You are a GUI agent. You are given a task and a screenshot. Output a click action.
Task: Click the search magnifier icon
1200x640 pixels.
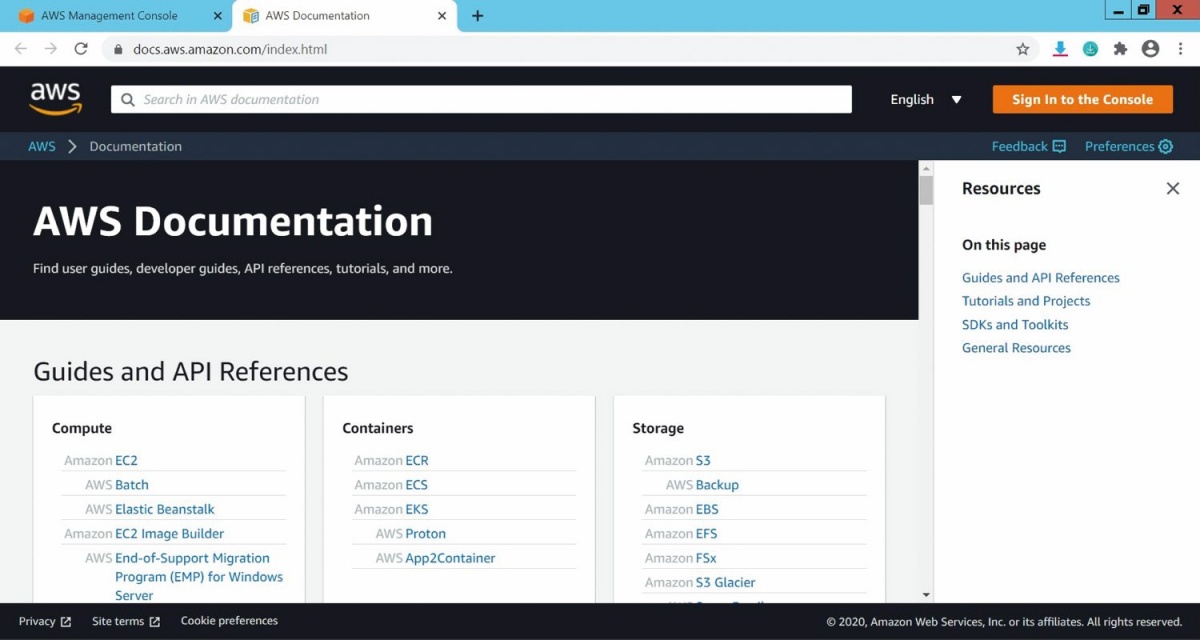pos(128,99)
